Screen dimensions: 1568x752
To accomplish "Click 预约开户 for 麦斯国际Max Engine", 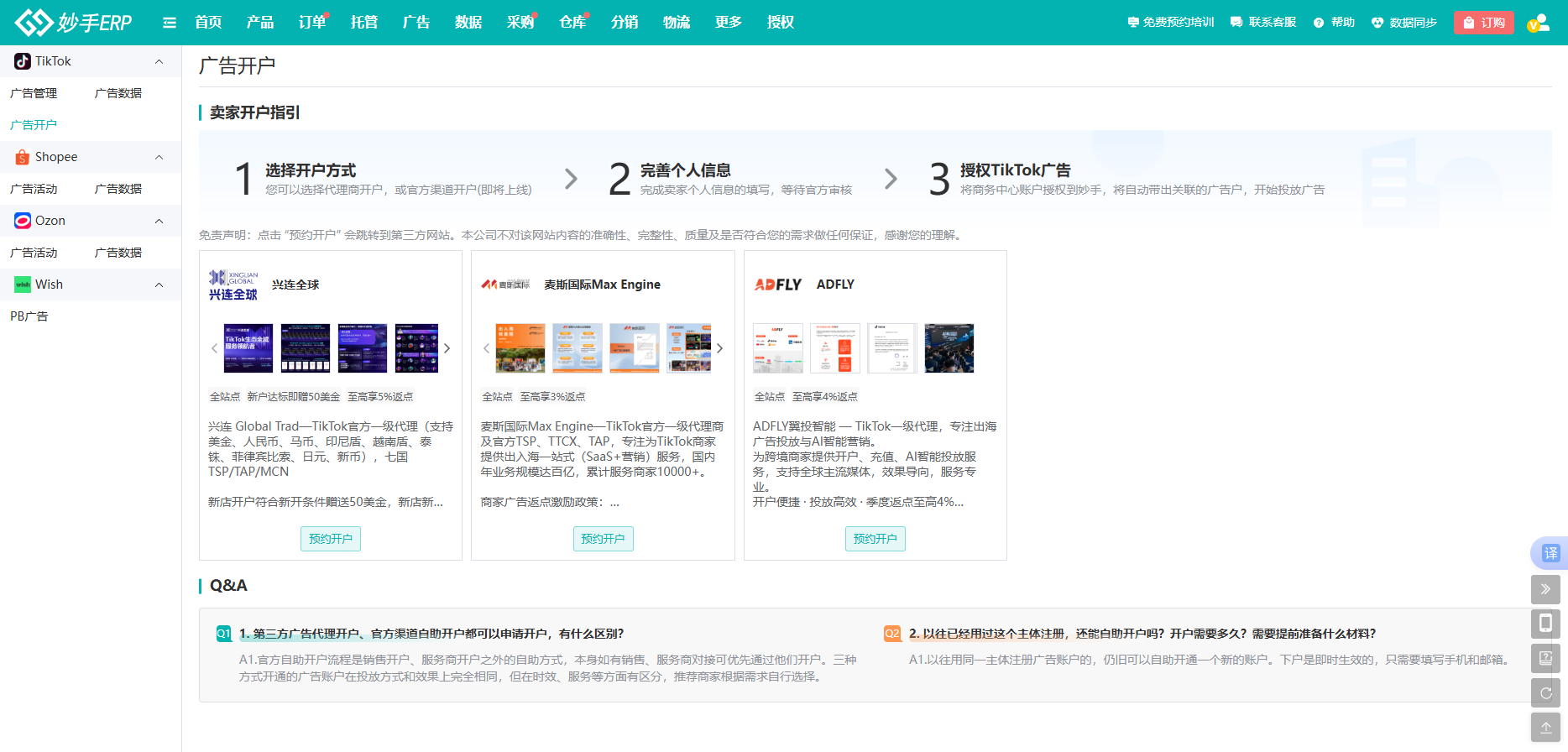I will [603, 539].
